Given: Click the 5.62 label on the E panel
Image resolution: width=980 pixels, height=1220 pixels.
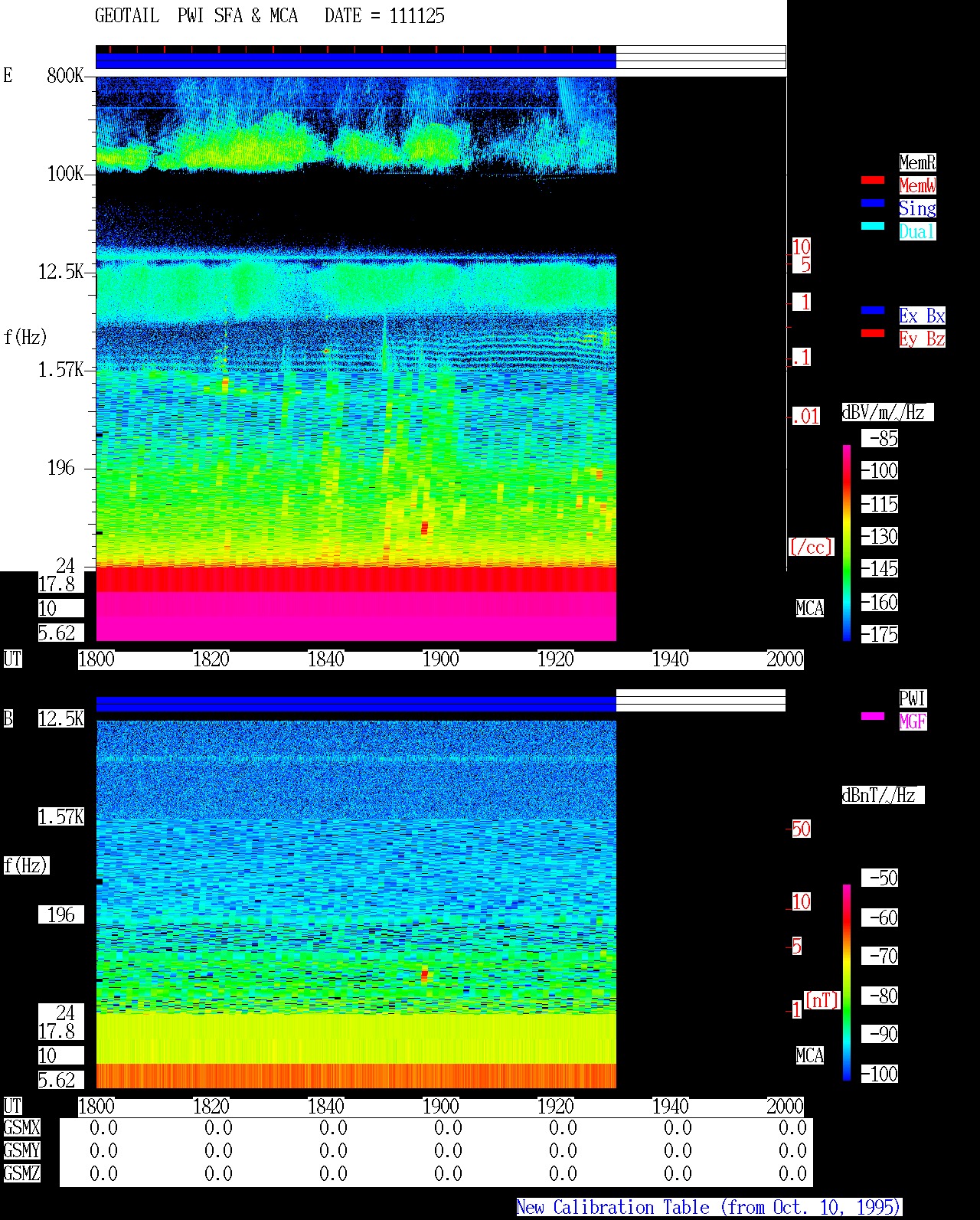Looking at the screenshot, I should [57, 633].
